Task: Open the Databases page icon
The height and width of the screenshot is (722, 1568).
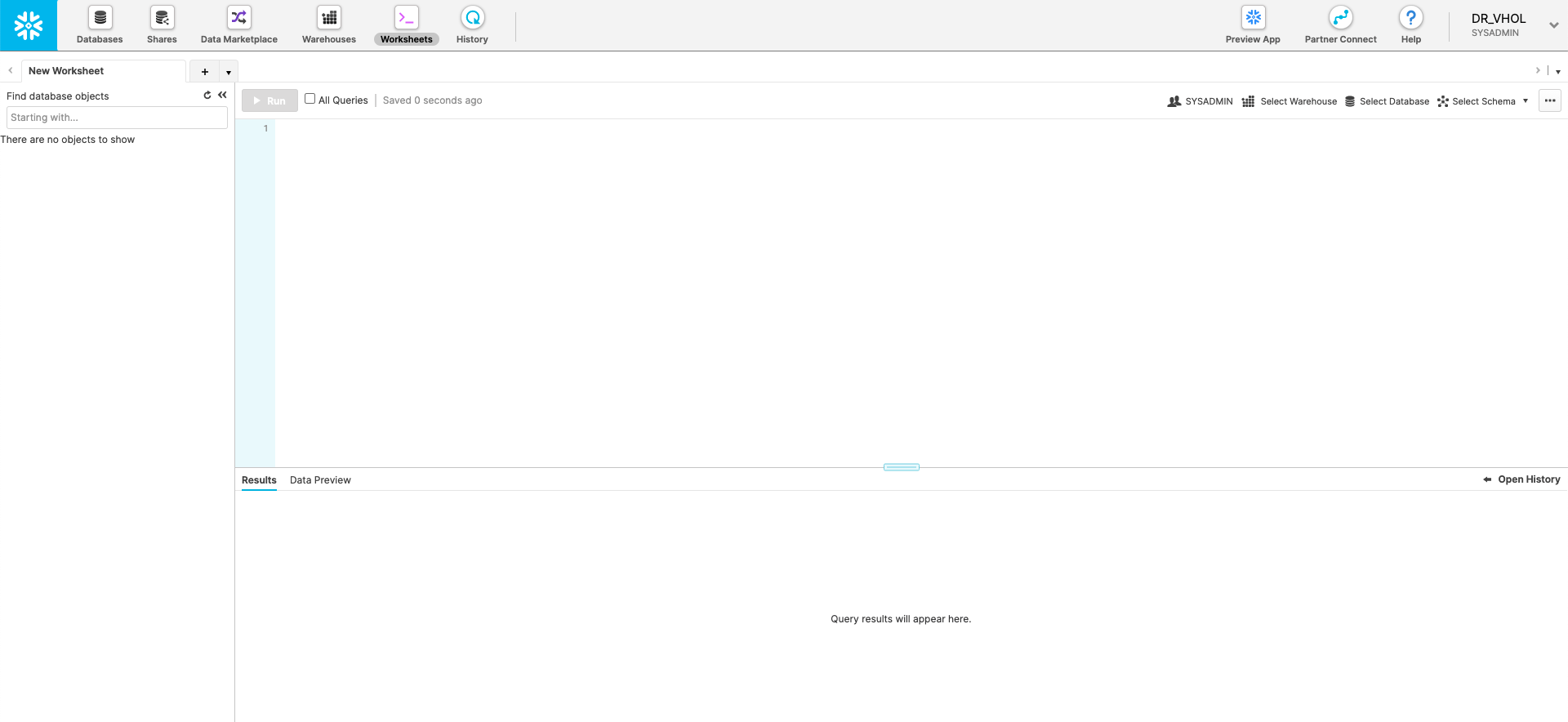Action: [x=100, y=18]
